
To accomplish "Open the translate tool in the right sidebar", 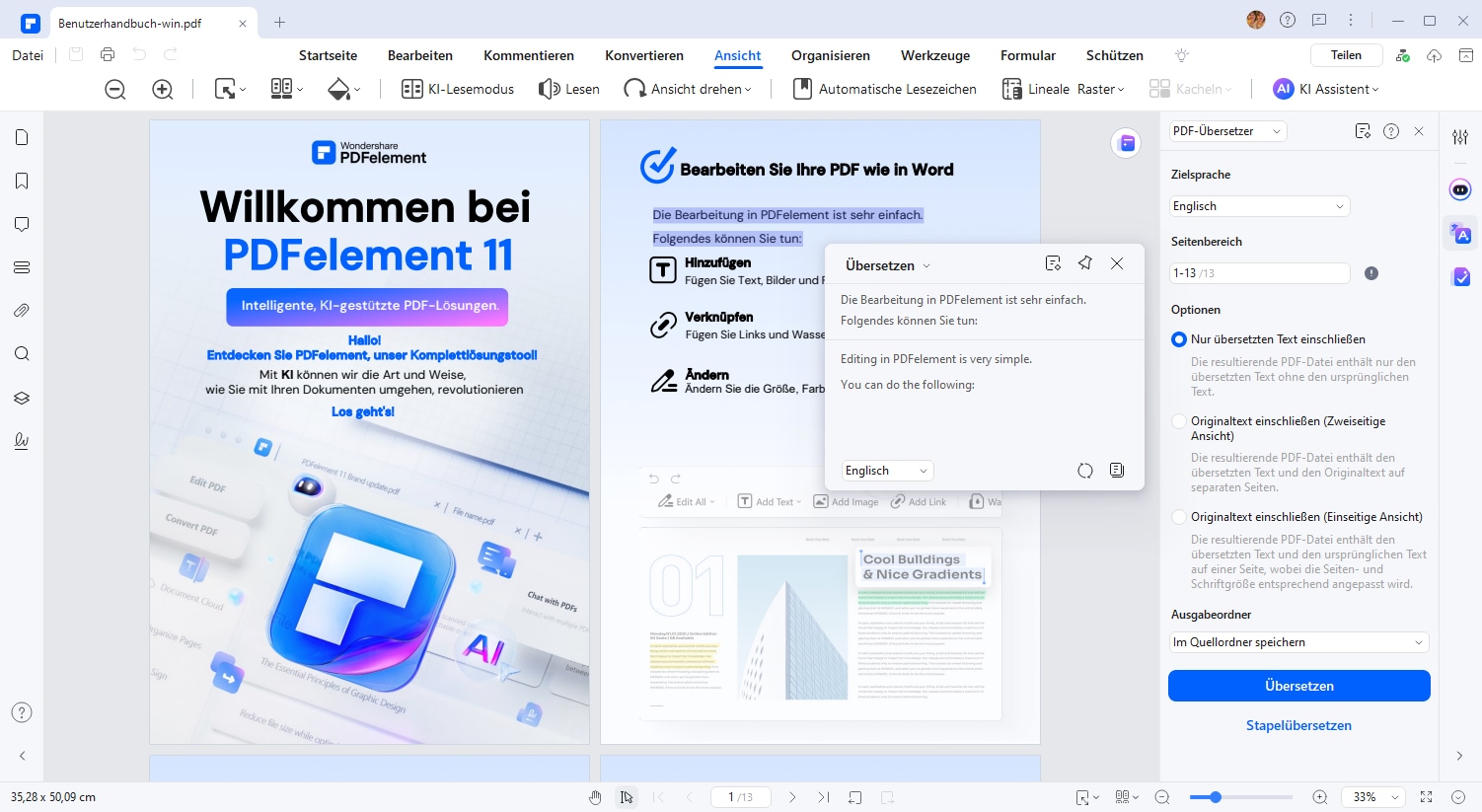I will [1460, 234].
